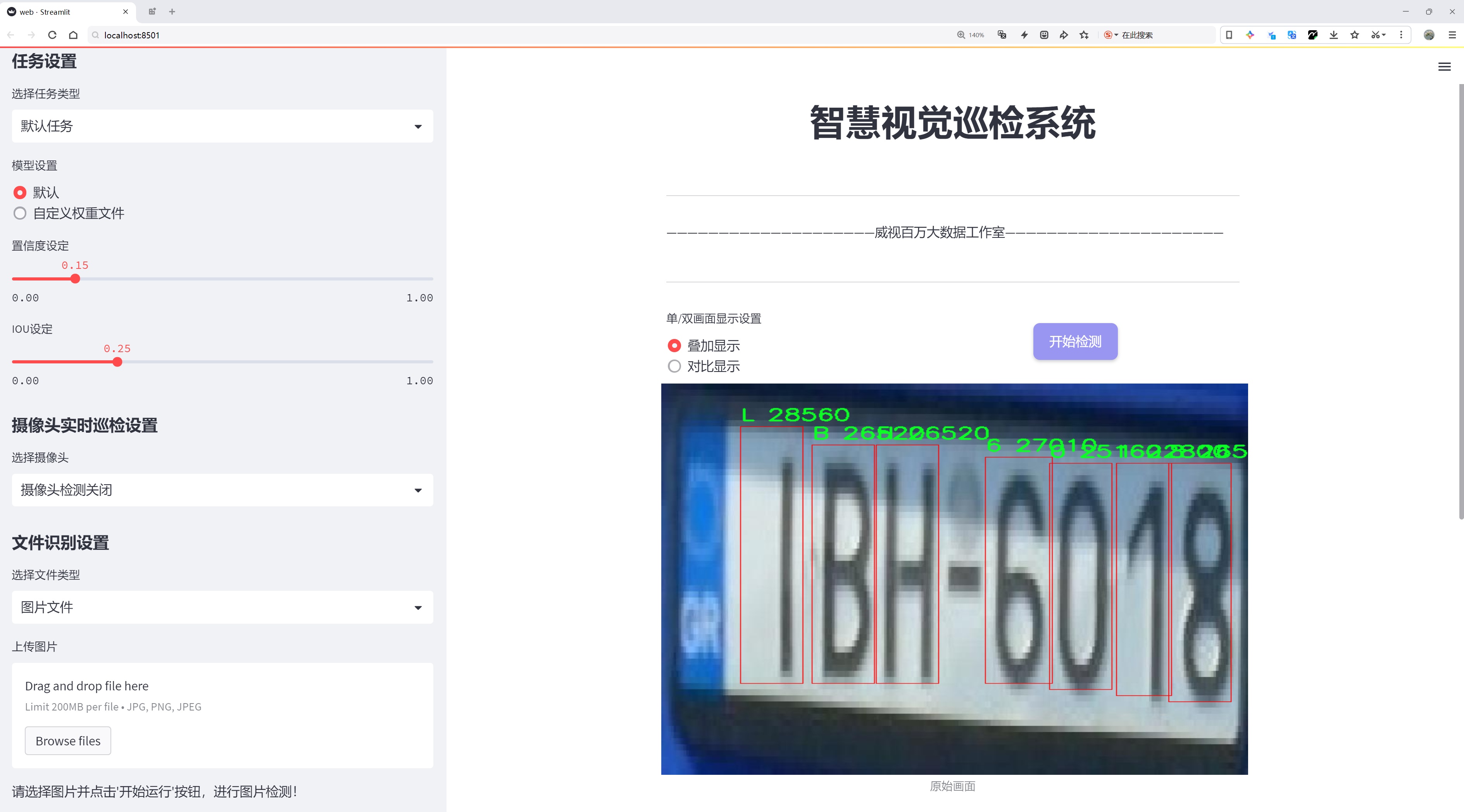Screen dimensions: 1464x812
Task: Click the share arrow icon in address bar
Action: click(x=1063, y=35)
